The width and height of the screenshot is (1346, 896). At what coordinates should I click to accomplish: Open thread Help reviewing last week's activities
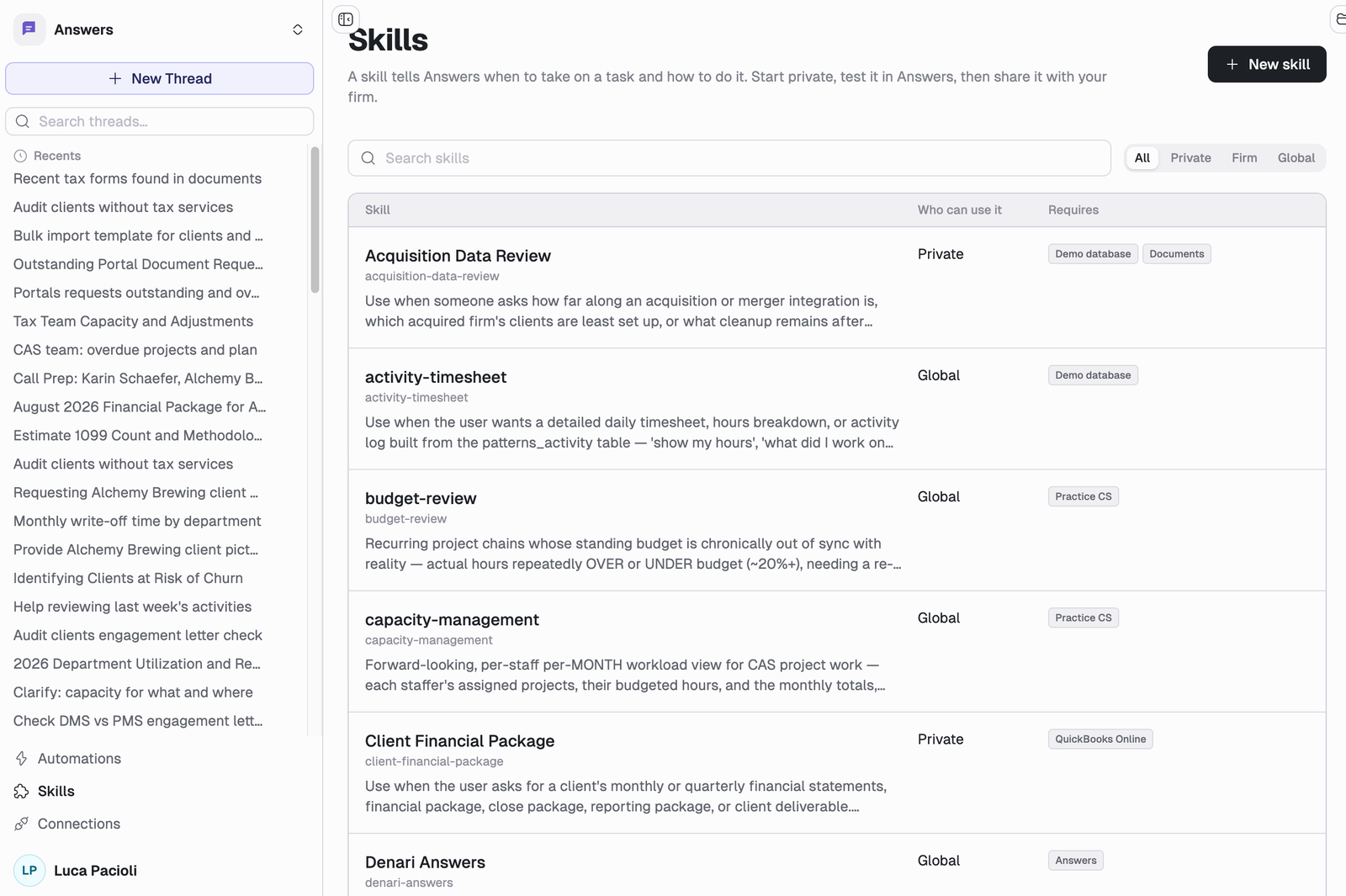click(132, 607)
